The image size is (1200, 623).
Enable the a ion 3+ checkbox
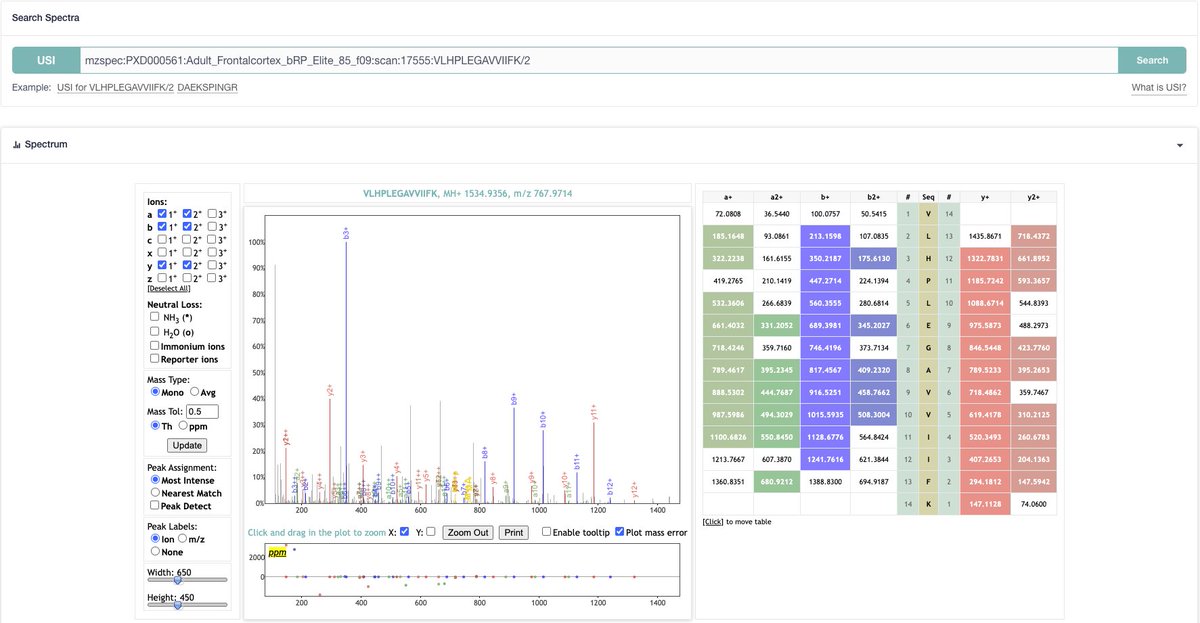pyautogui.click(x=212, y=213)
